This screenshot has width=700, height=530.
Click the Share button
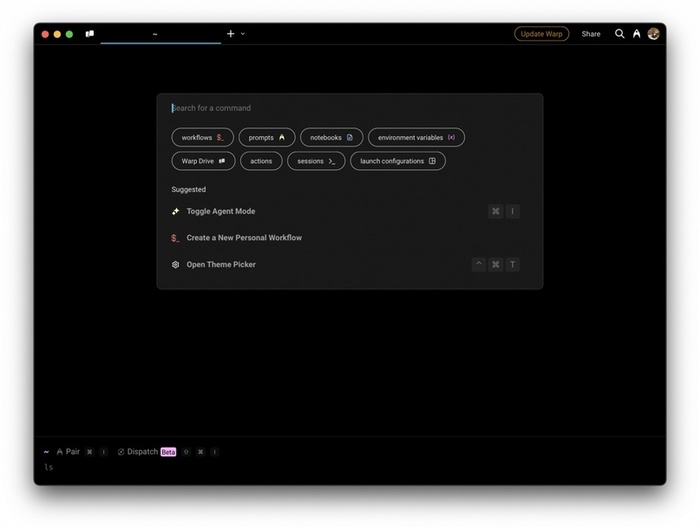point(591,34)
